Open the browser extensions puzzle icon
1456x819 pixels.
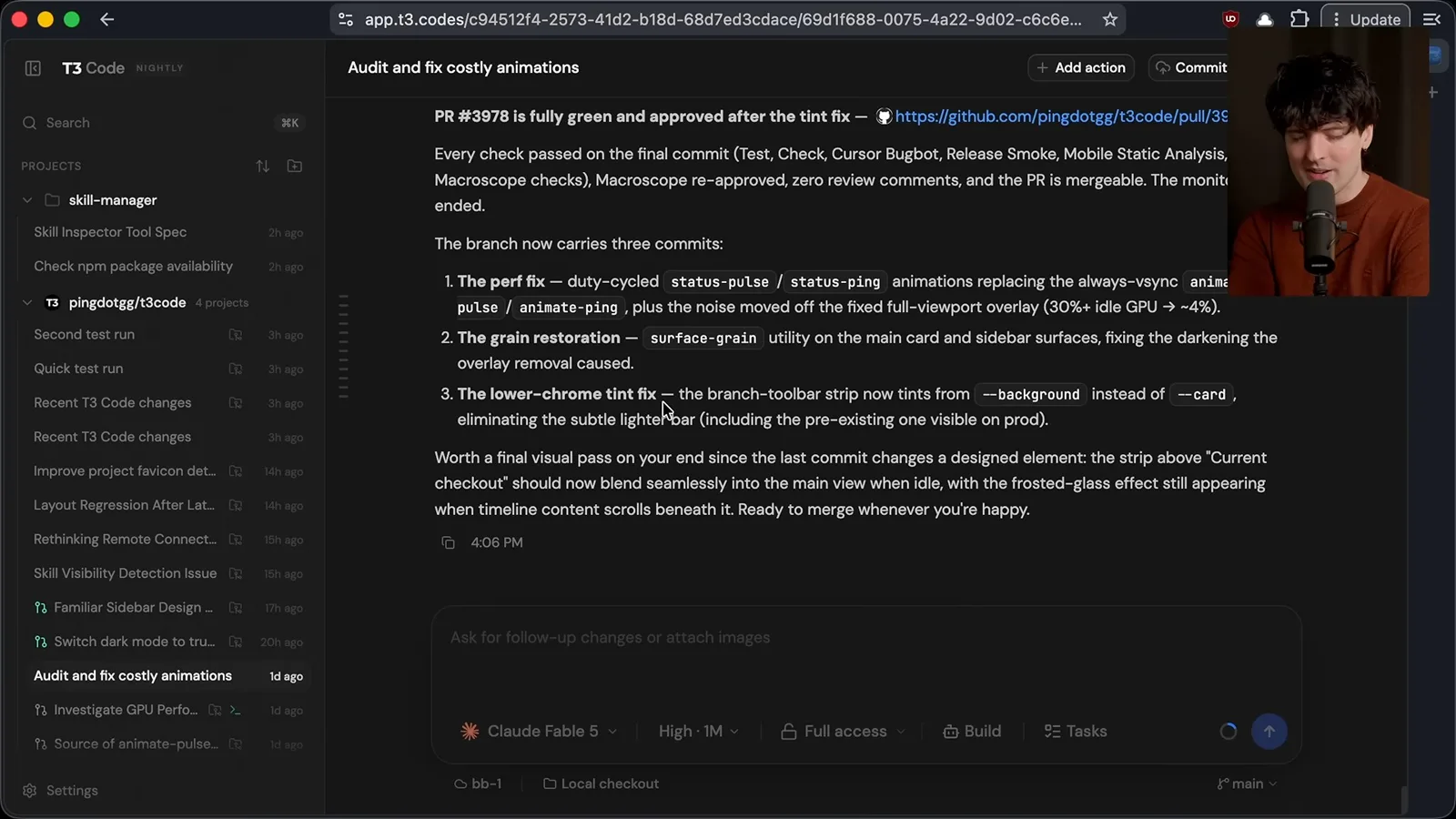1299,19
